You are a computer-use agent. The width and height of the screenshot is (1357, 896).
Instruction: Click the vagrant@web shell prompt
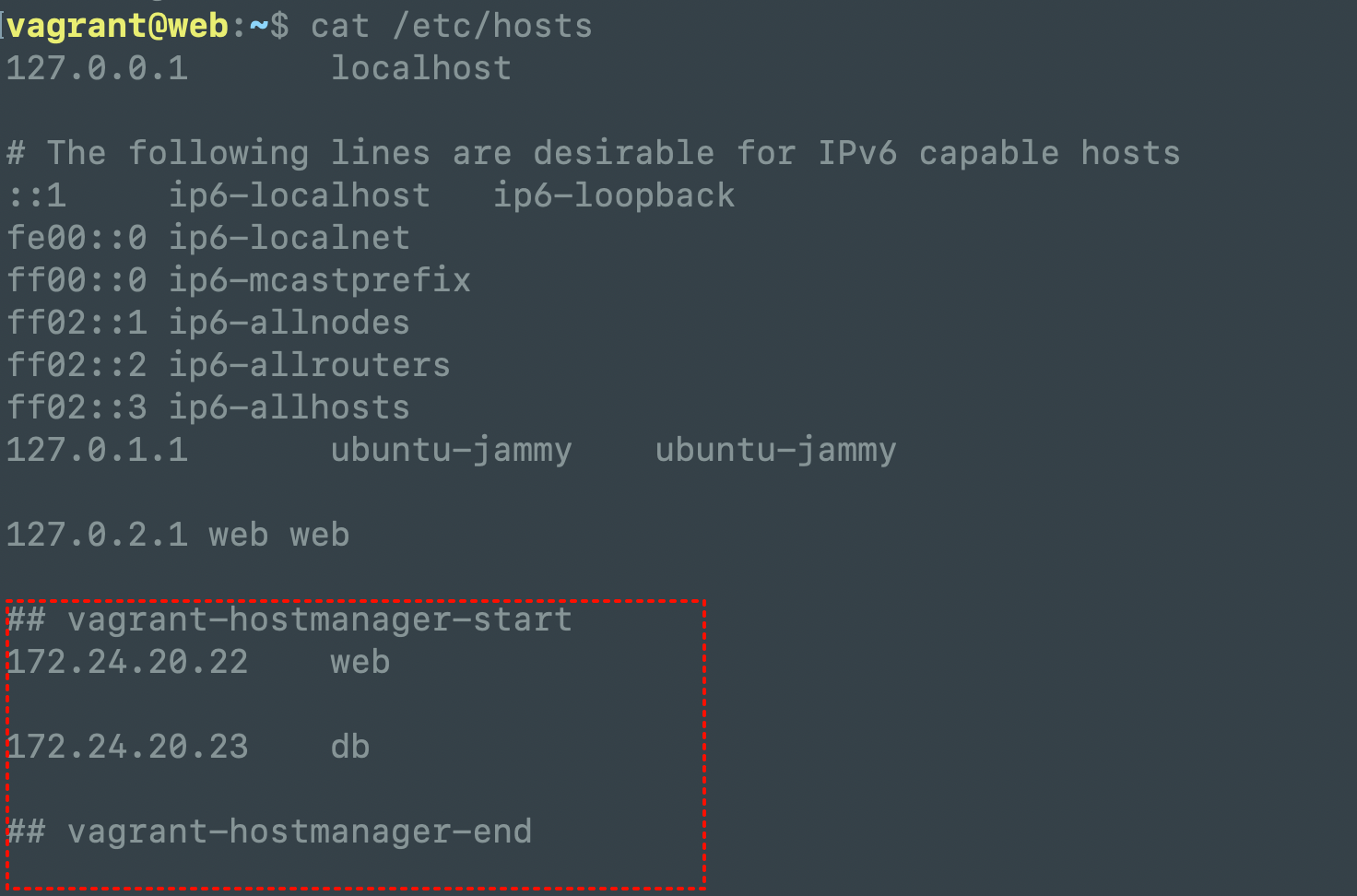(118, 26)
